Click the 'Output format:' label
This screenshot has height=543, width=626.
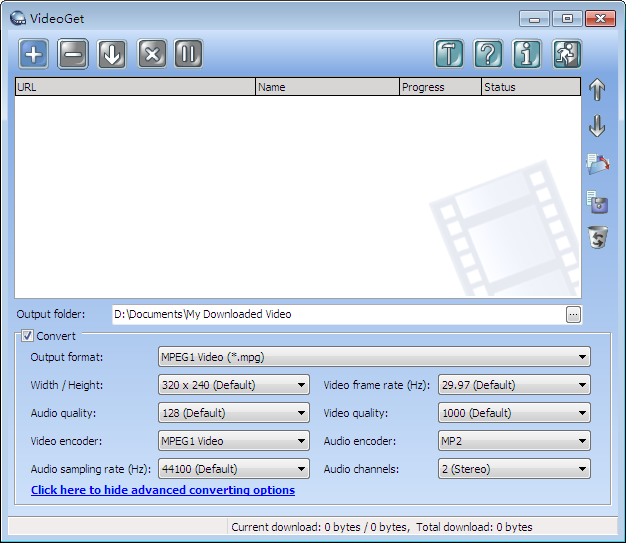click(67, 357)
